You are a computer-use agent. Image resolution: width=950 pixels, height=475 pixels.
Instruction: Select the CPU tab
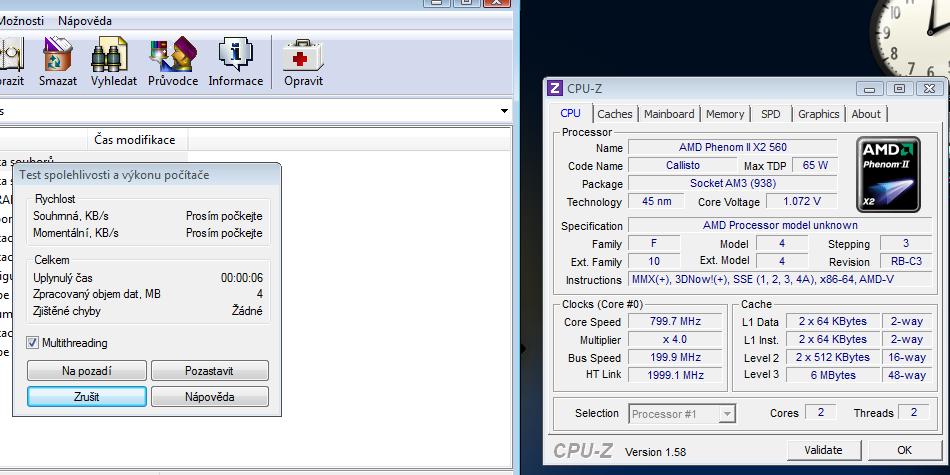coord(570,113)
